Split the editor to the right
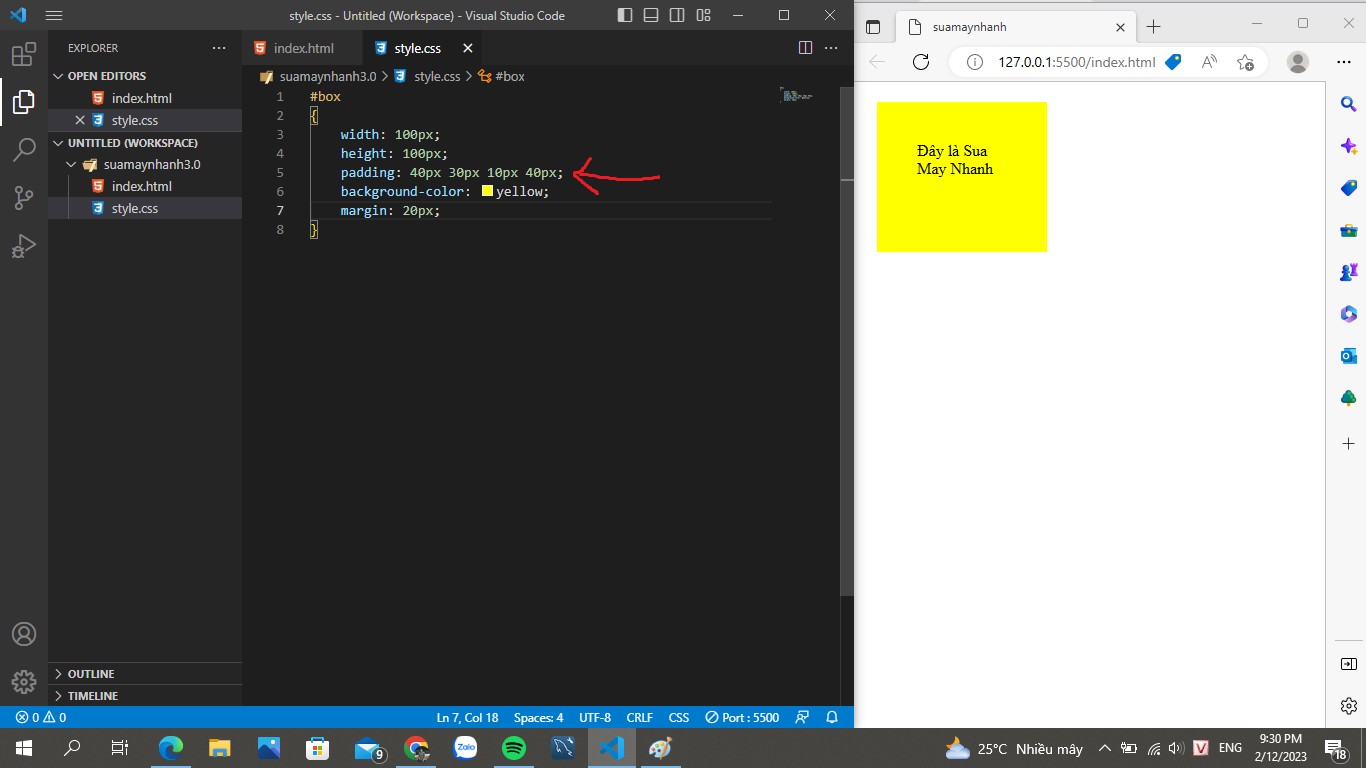 coord(805,48)
